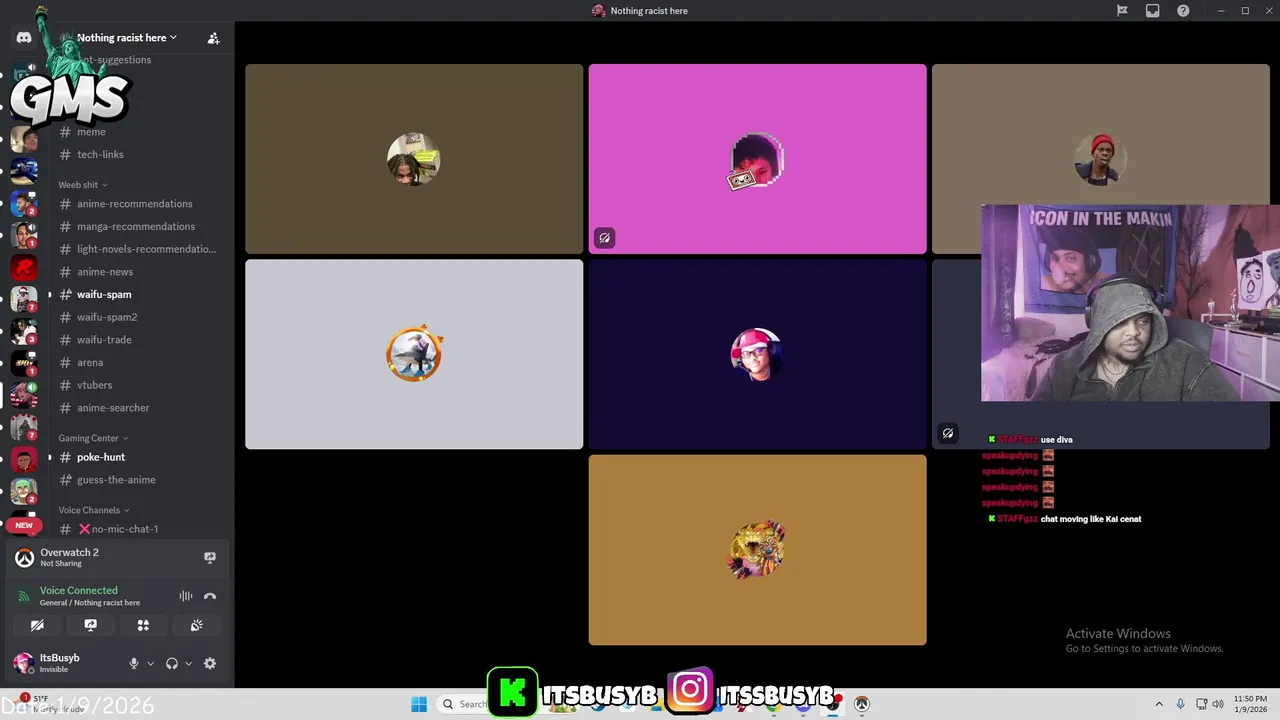Screen dimensions: 1280x720
Task: Open the Windows Start menu
Action: pyautogui.click(x=419, y=704)
